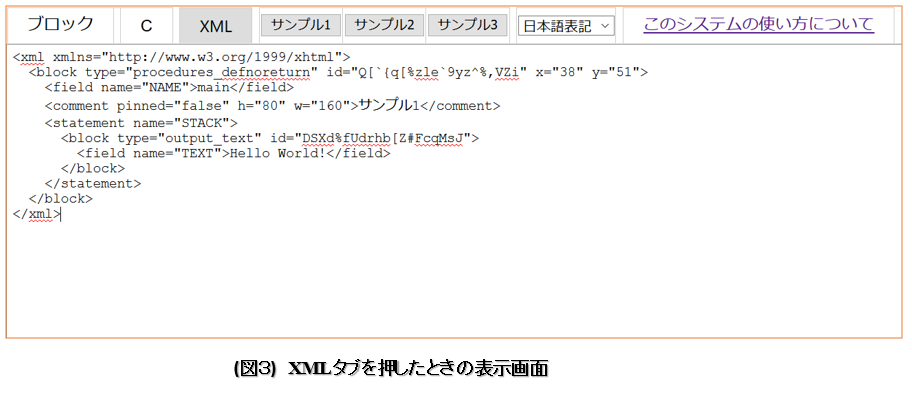Click the Hello World! field line
Screen dimensions: 912x399
click(233, 154)
